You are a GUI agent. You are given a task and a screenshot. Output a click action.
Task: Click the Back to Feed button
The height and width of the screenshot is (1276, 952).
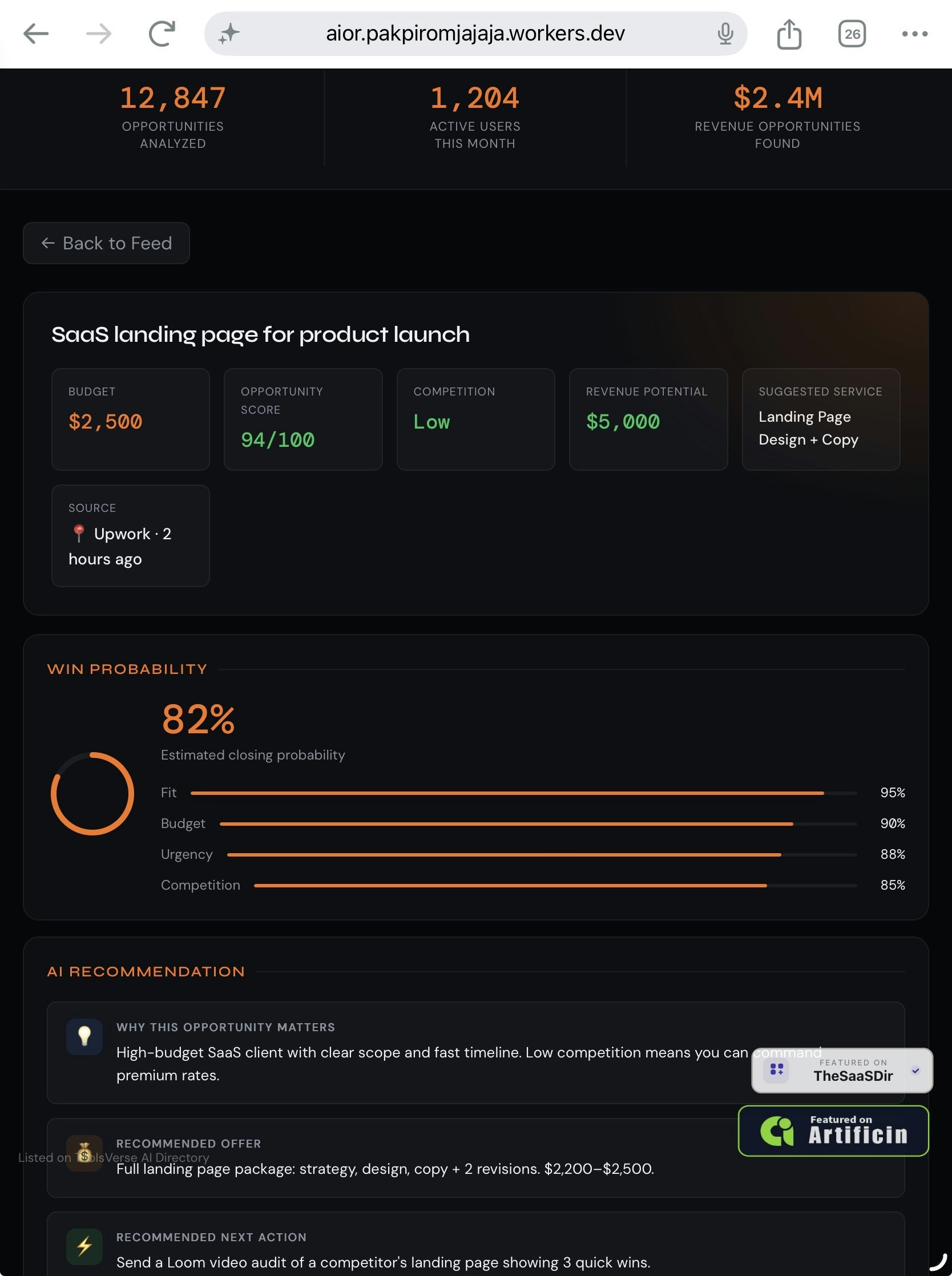pyautogui.click(x=106, y=243)
